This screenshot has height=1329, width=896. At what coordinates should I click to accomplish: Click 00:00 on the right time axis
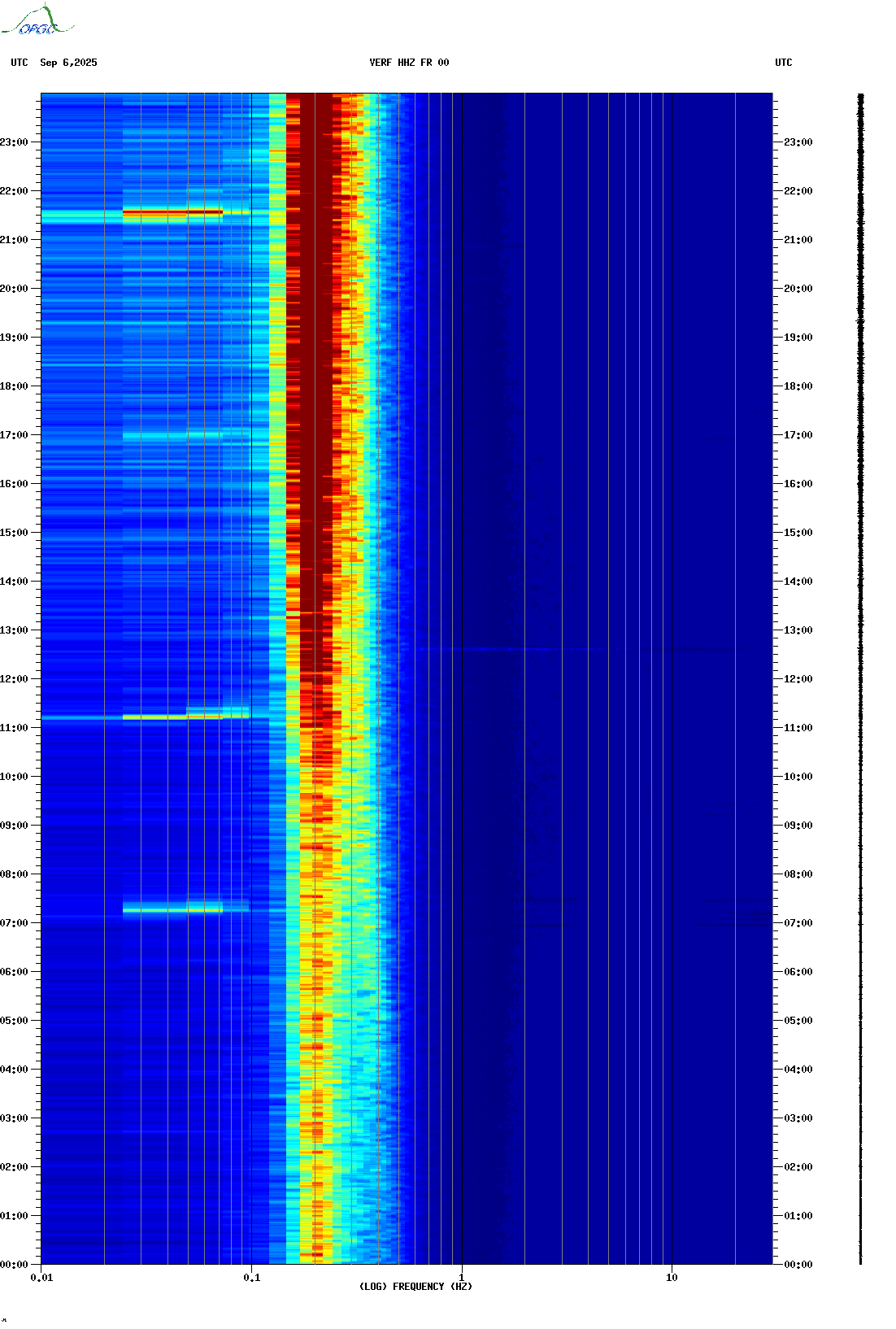(x=798, y=1265)
